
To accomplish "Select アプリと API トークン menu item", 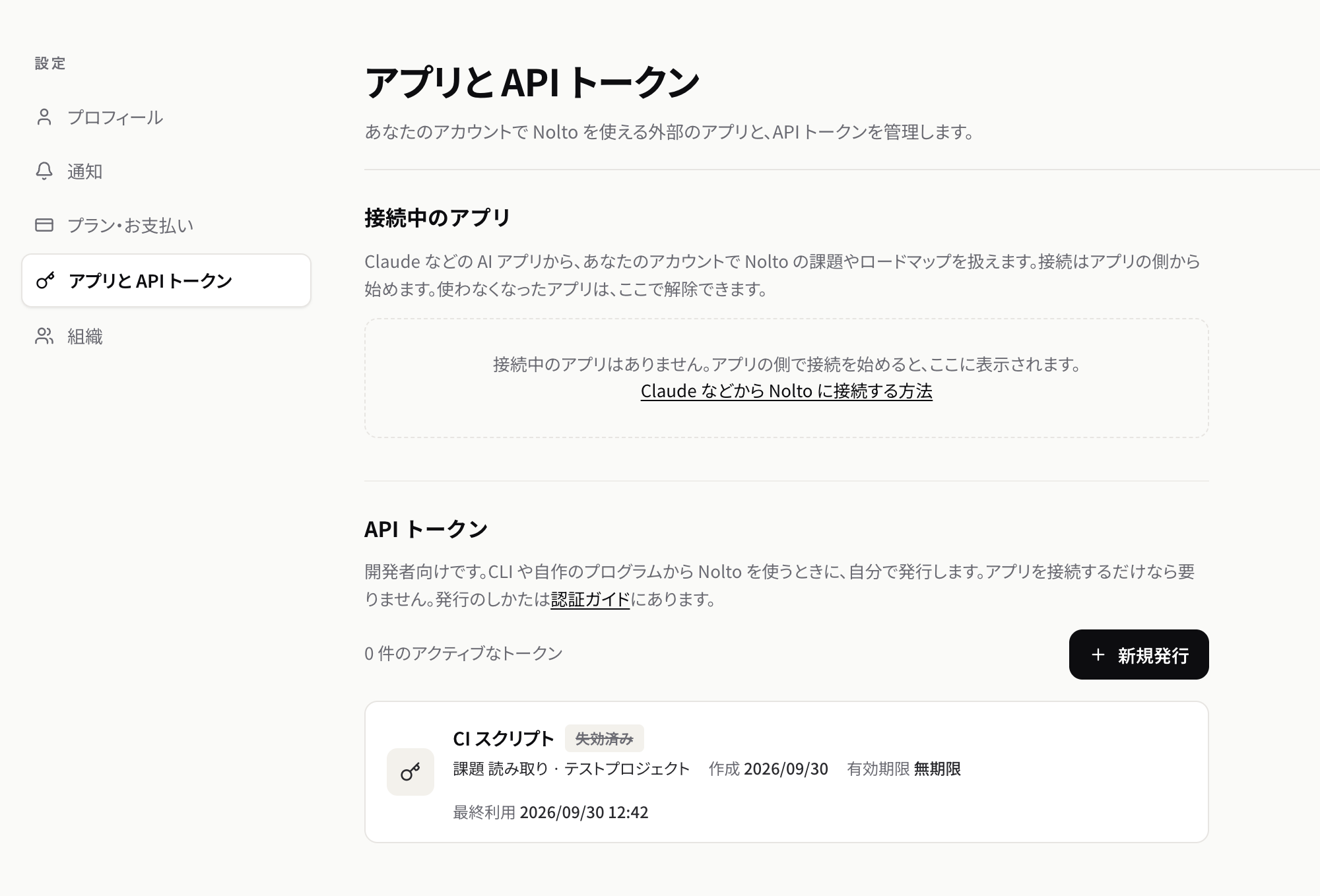I will (x=166, y=280).
